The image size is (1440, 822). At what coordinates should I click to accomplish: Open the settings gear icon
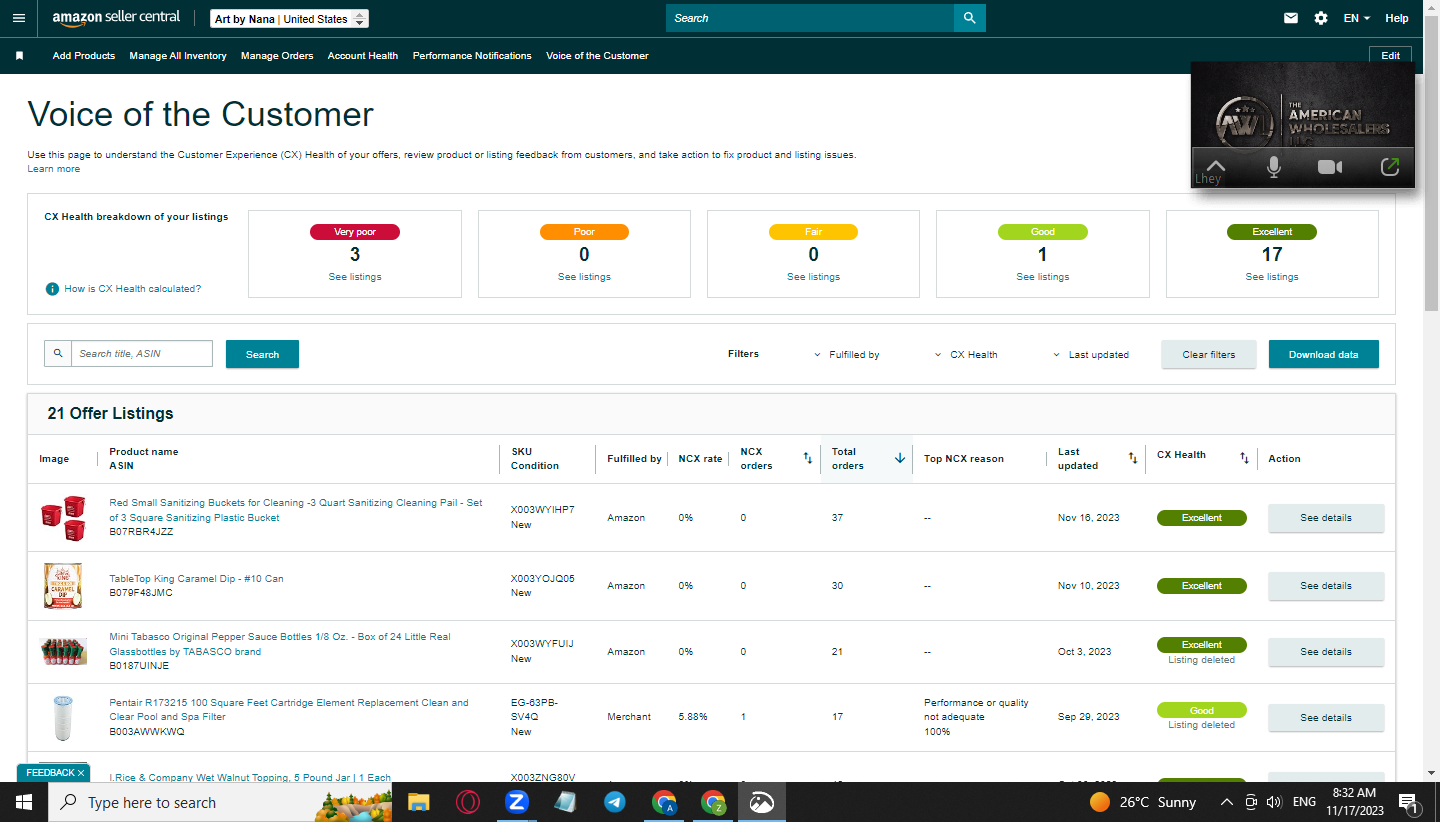(x=1321, y=18)
